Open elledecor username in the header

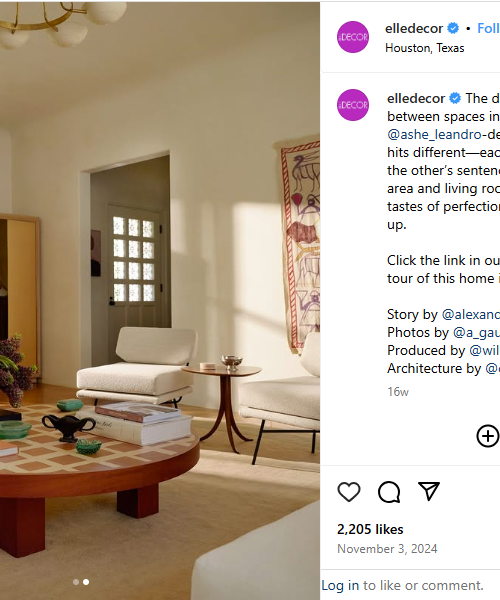point(414,28)
